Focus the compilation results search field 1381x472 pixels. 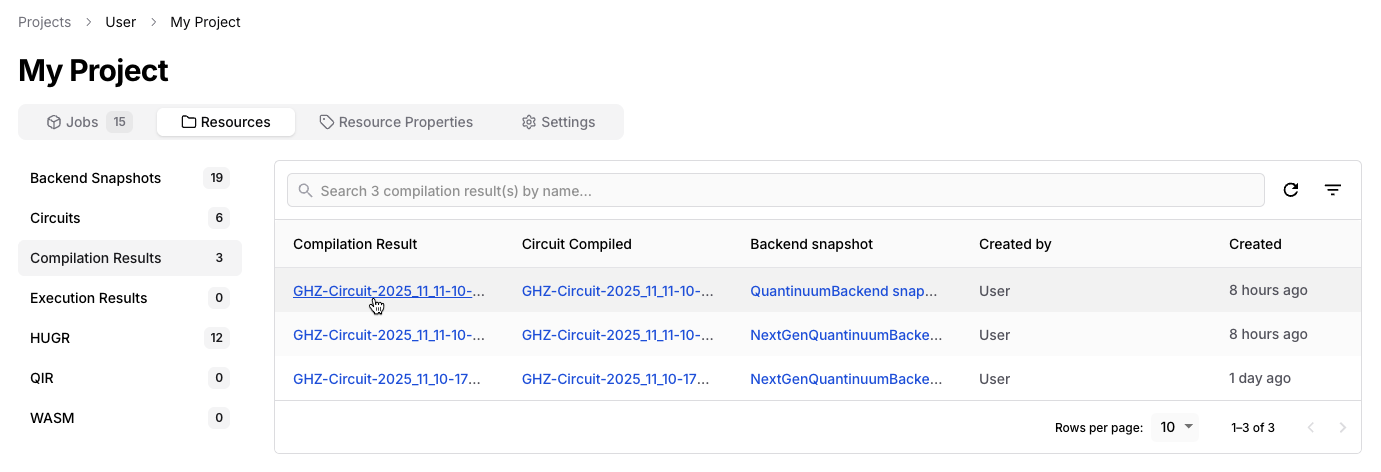(x=780, y=190)
